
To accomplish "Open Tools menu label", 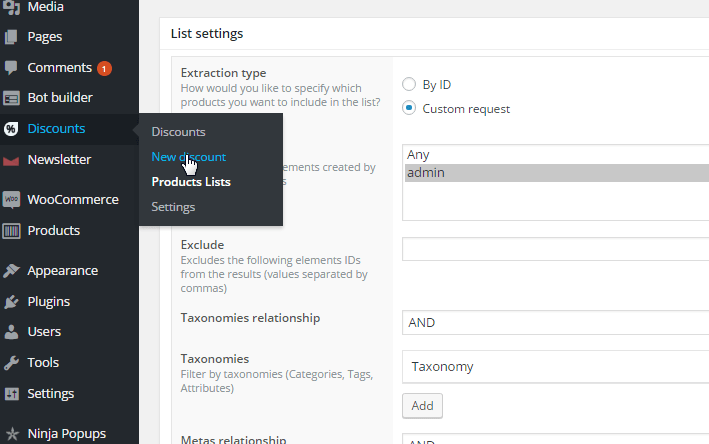I will tap(43, 363).
